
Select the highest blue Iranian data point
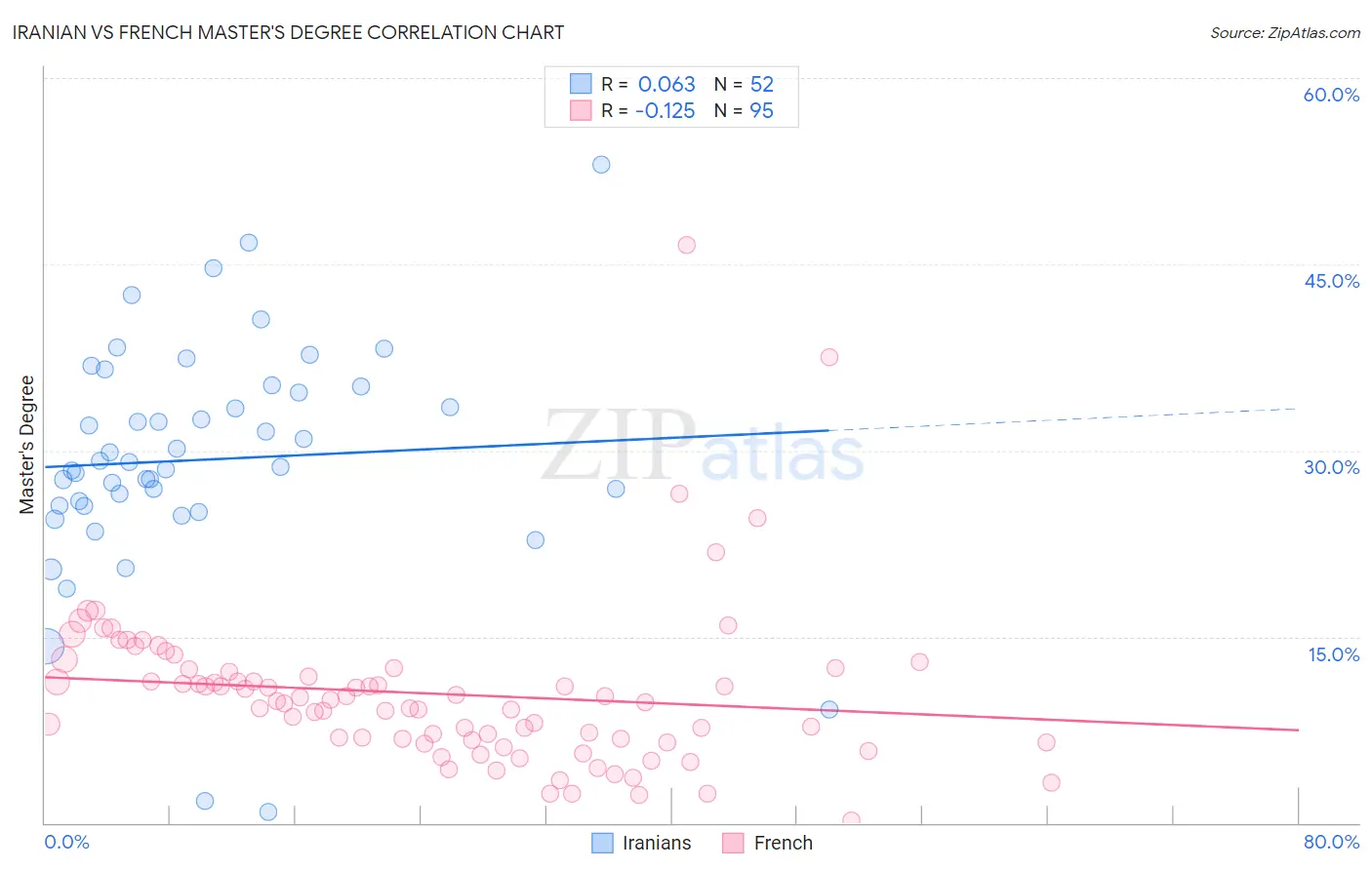coord(601,164)
